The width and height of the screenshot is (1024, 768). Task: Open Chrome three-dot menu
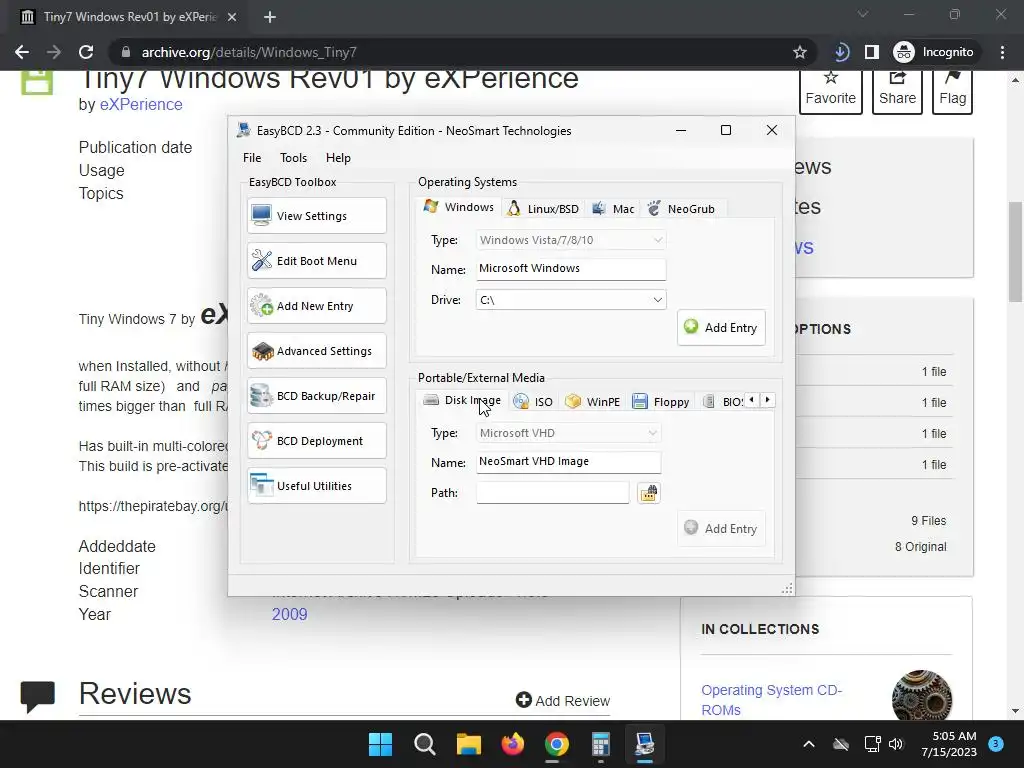click(x=1002, y=52)
